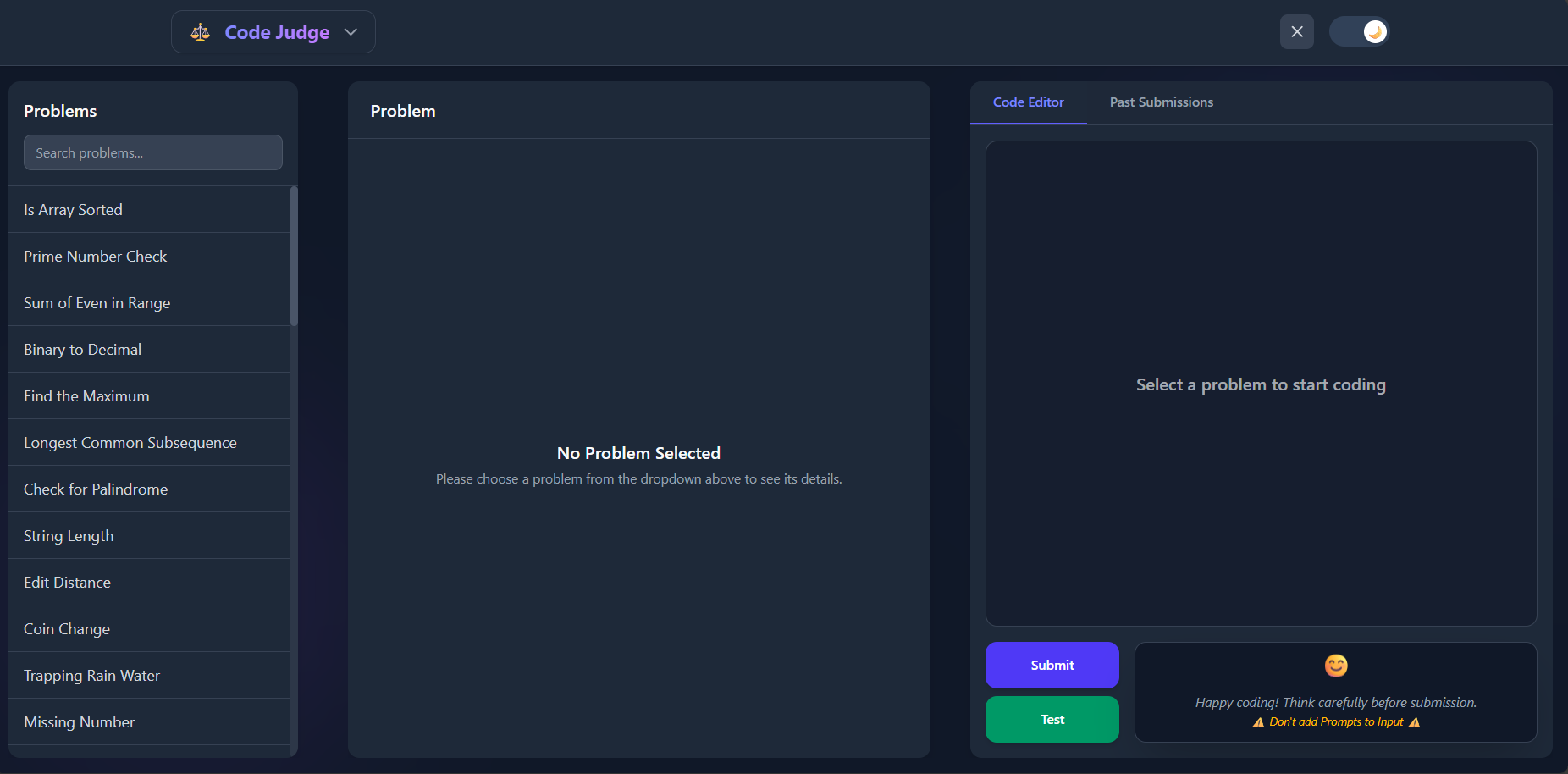This screenshot has width=1568, height=774.
Task: Choose the Binary to Decimal problem
Action: coord(83,350)
